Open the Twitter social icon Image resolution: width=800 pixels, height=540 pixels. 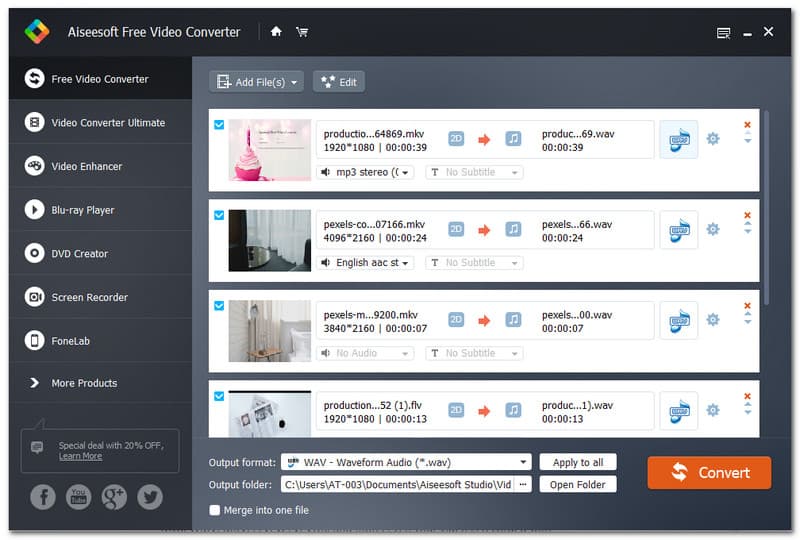click(150, 497)
